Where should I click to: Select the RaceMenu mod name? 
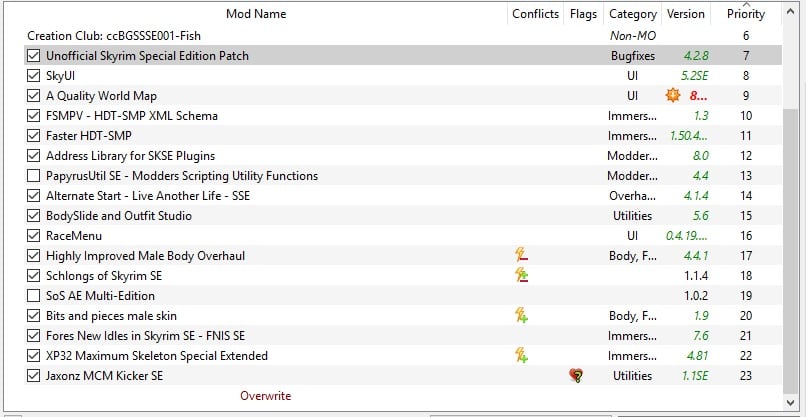74,235
